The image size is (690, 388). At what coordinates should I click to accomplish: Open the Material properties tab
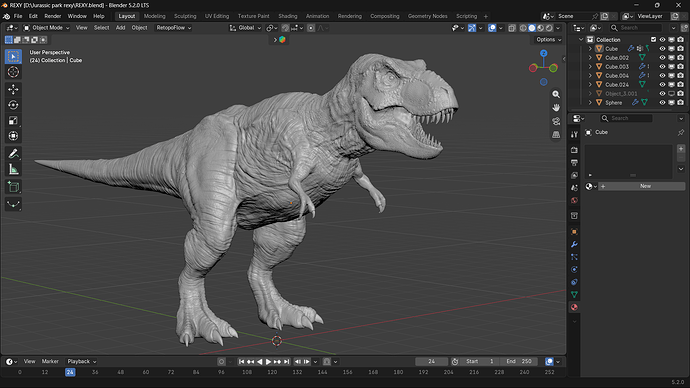pos(574,307)
